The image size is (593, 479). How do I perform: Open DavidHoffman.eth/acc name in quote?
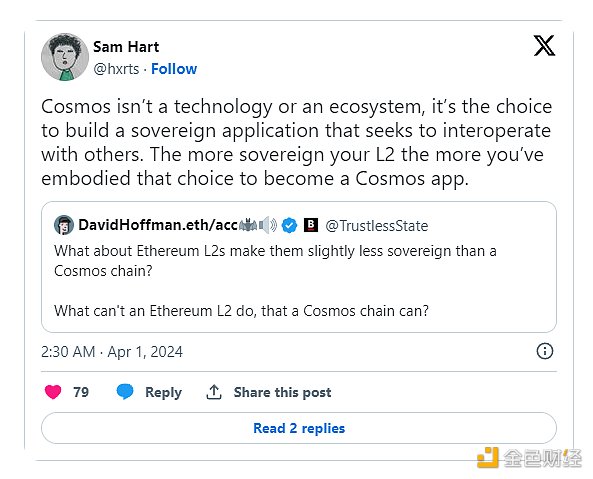coord(158,225)
